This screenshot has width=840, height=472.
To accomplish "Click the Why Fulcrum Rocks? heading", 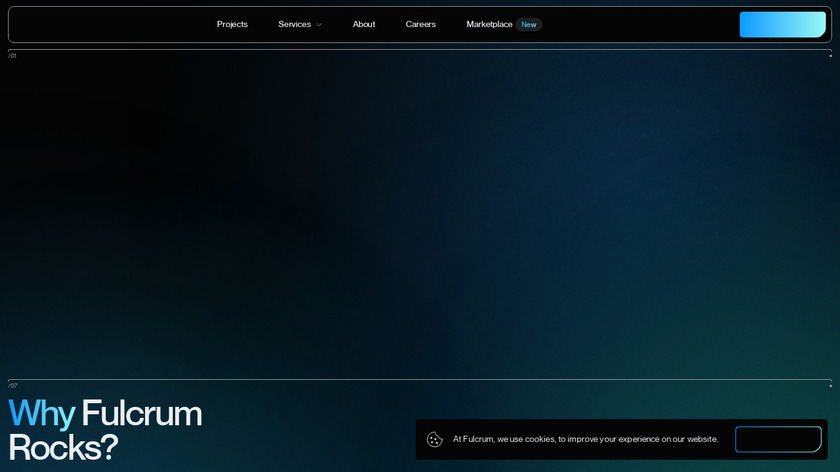I will 106,430.
